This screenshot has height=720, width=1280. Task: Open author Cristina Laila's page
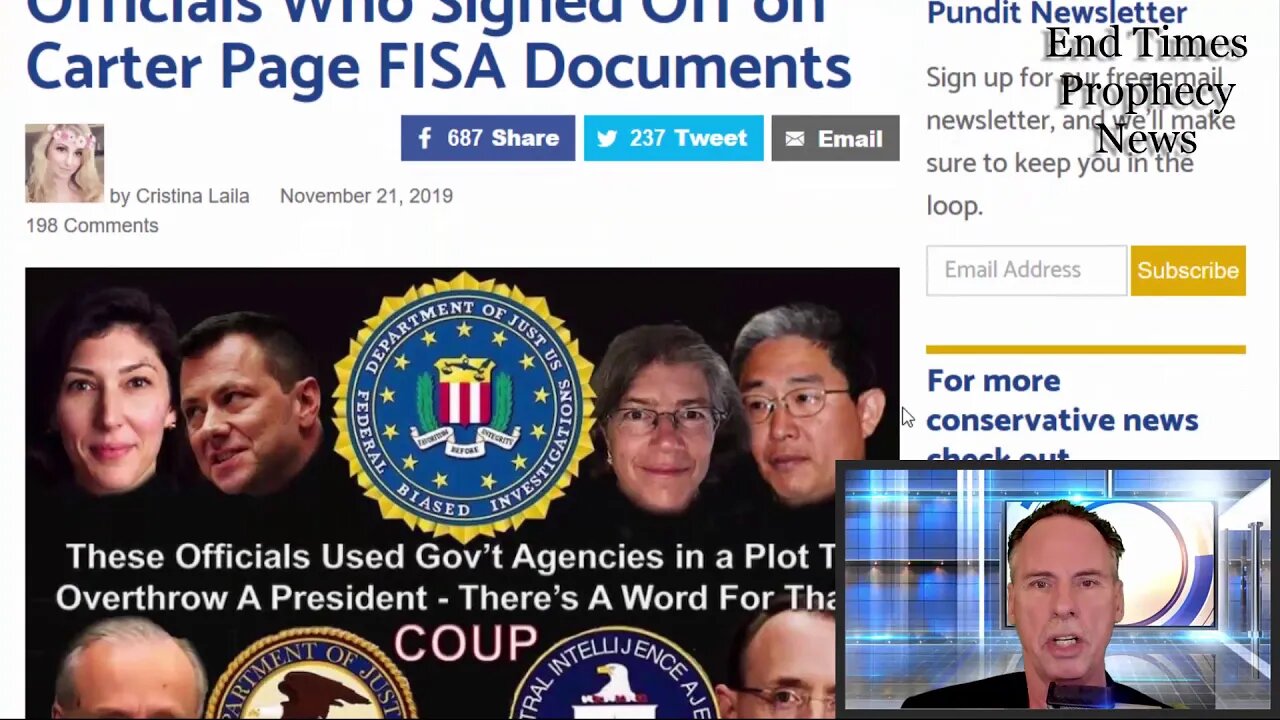192,196
